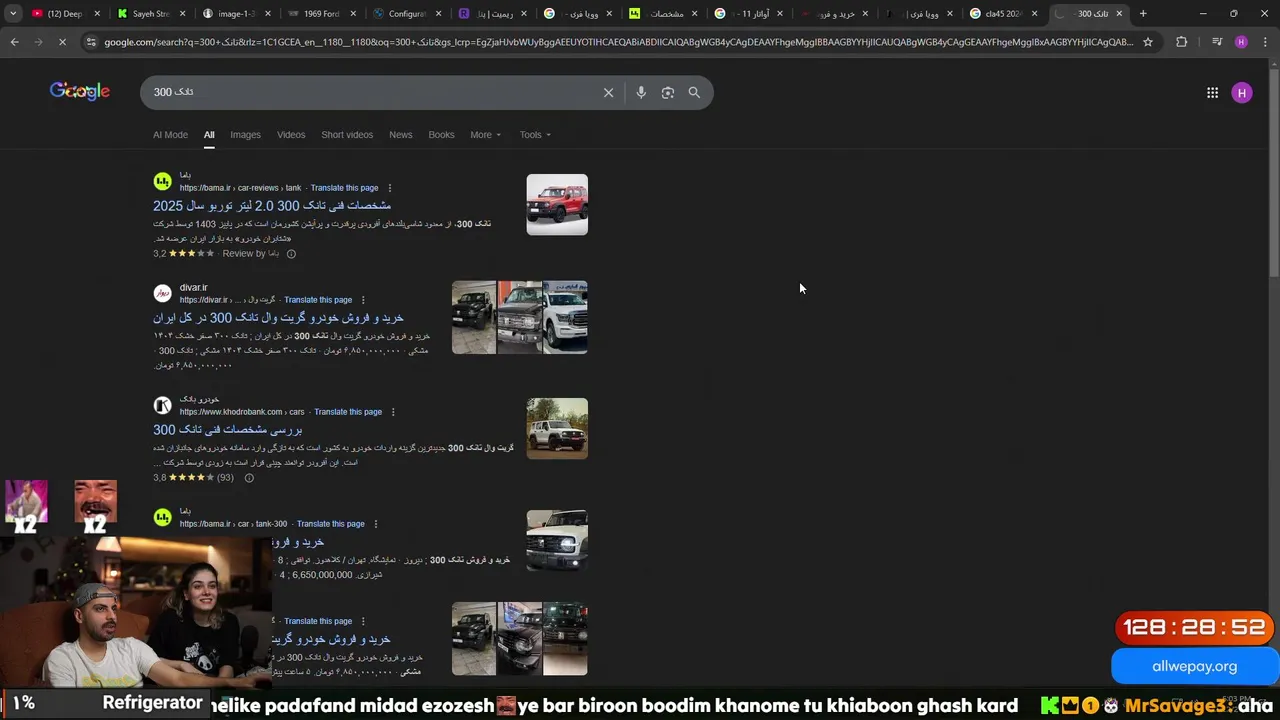1280x720 pixels.
Task: Click the magnifier search button
Action: (x=694, y=92)
